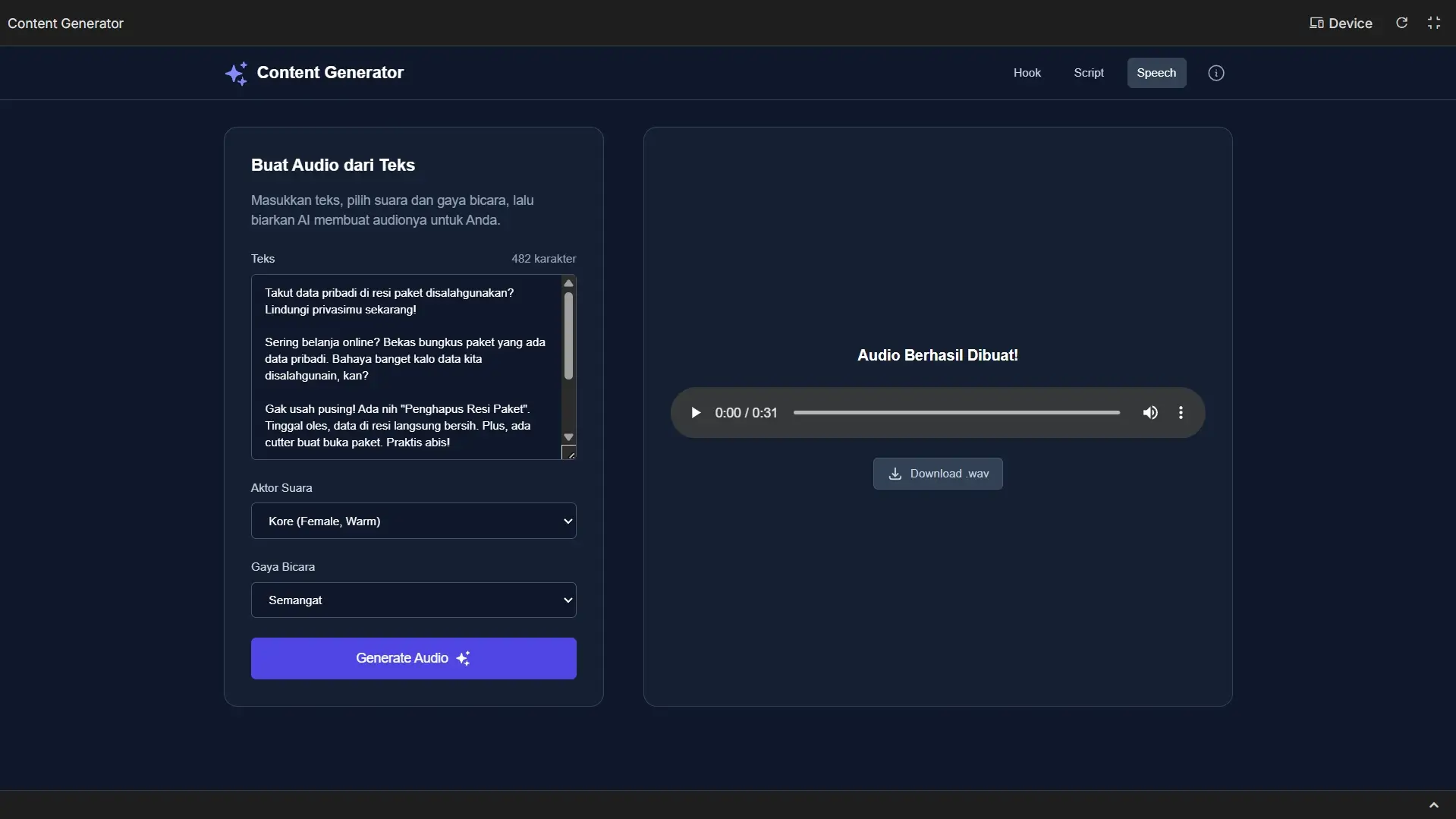This screenshot has height=819, width=1456.
Task: Switch to the Hook tab
Action: click(x=1027, y=73)
